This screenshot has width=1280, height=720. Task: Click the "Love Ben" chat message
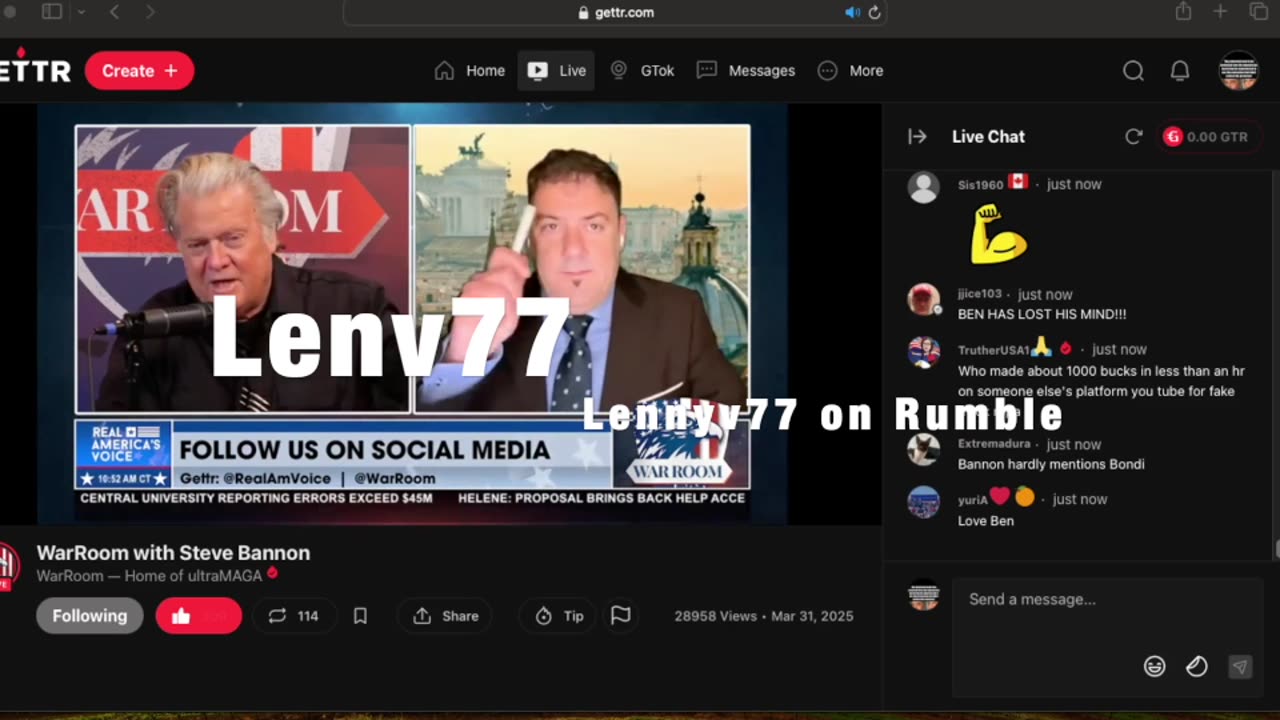click(986, 521)
